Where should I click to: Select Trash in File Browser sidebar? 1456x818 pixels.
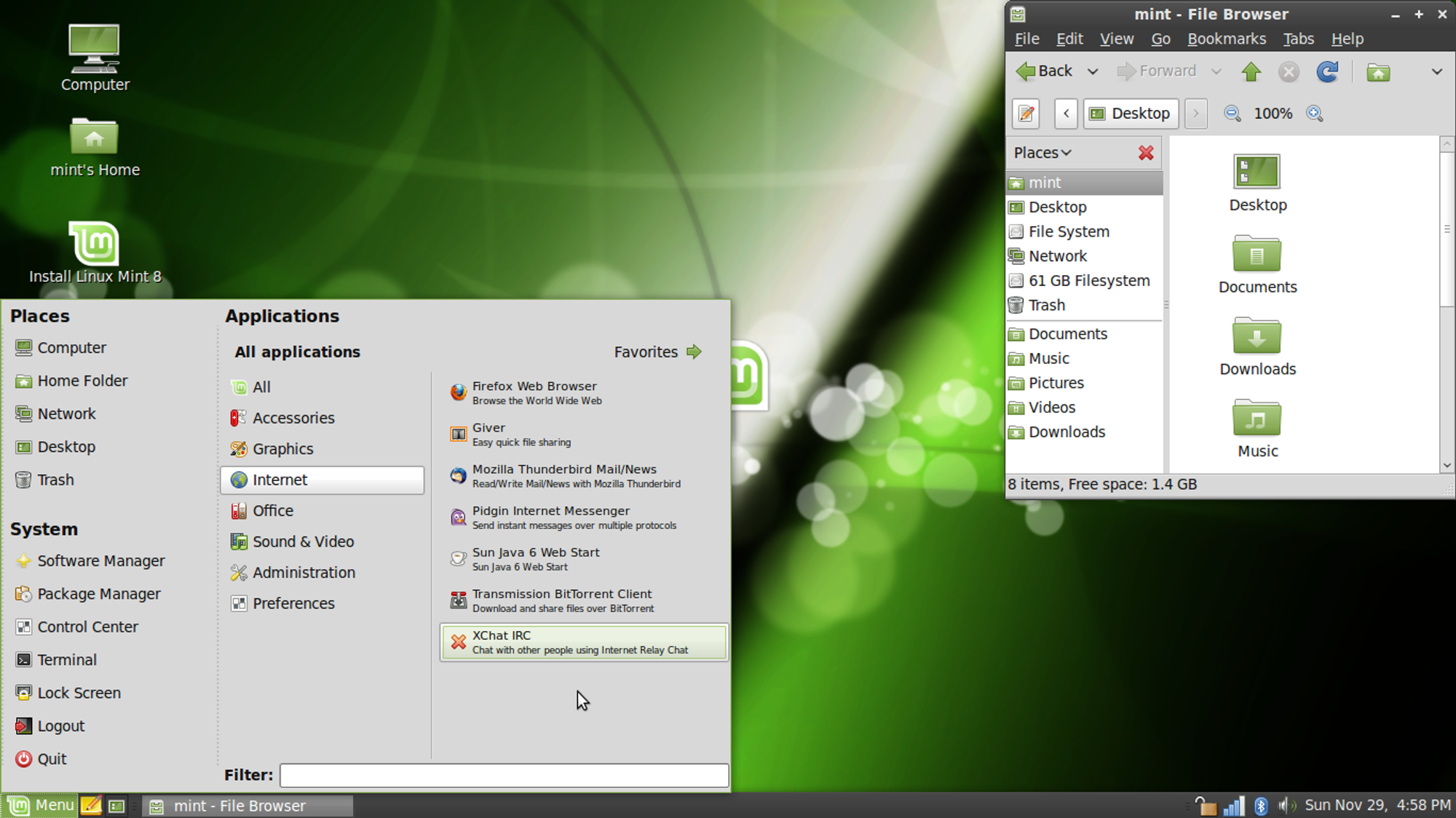coord(1084,306)
